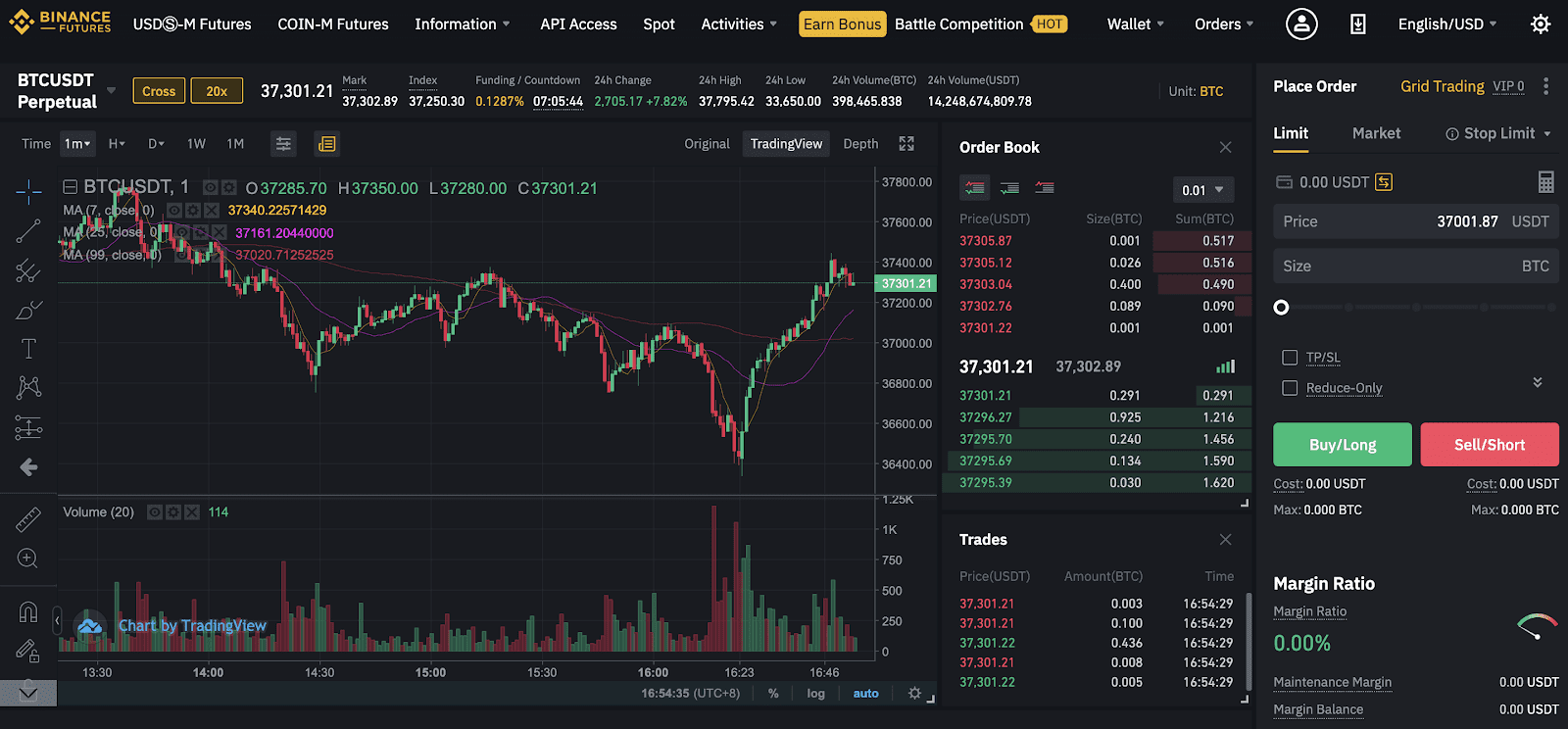Switch to the Depth chart tab
This screenshot has height=729, width=1568.
pos(860,144)
